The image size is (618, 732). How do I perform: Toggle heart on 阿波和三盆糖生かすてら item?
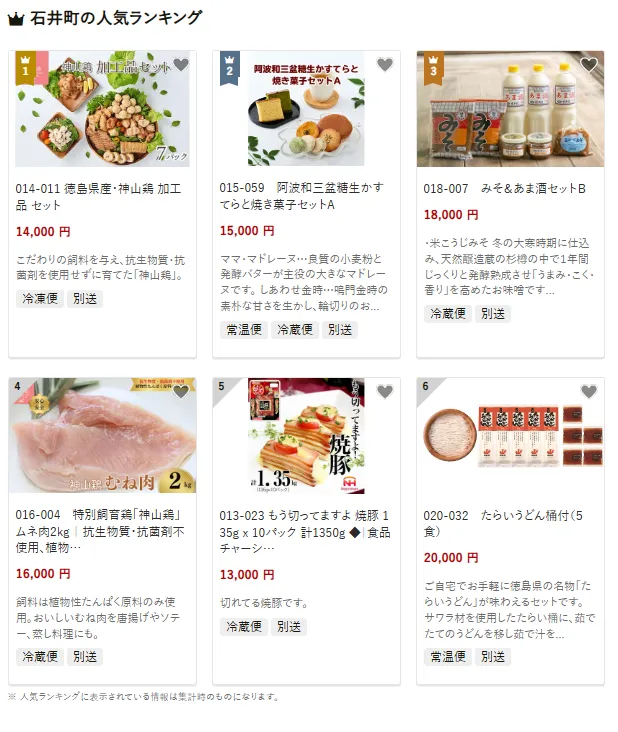[385, 64]
